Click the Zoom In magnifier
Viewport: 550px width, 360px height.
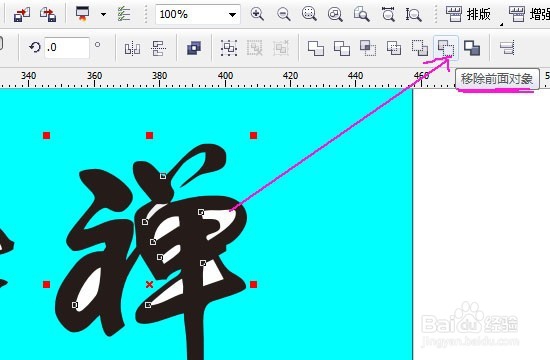pyautogui.click(x=257, y=14)
